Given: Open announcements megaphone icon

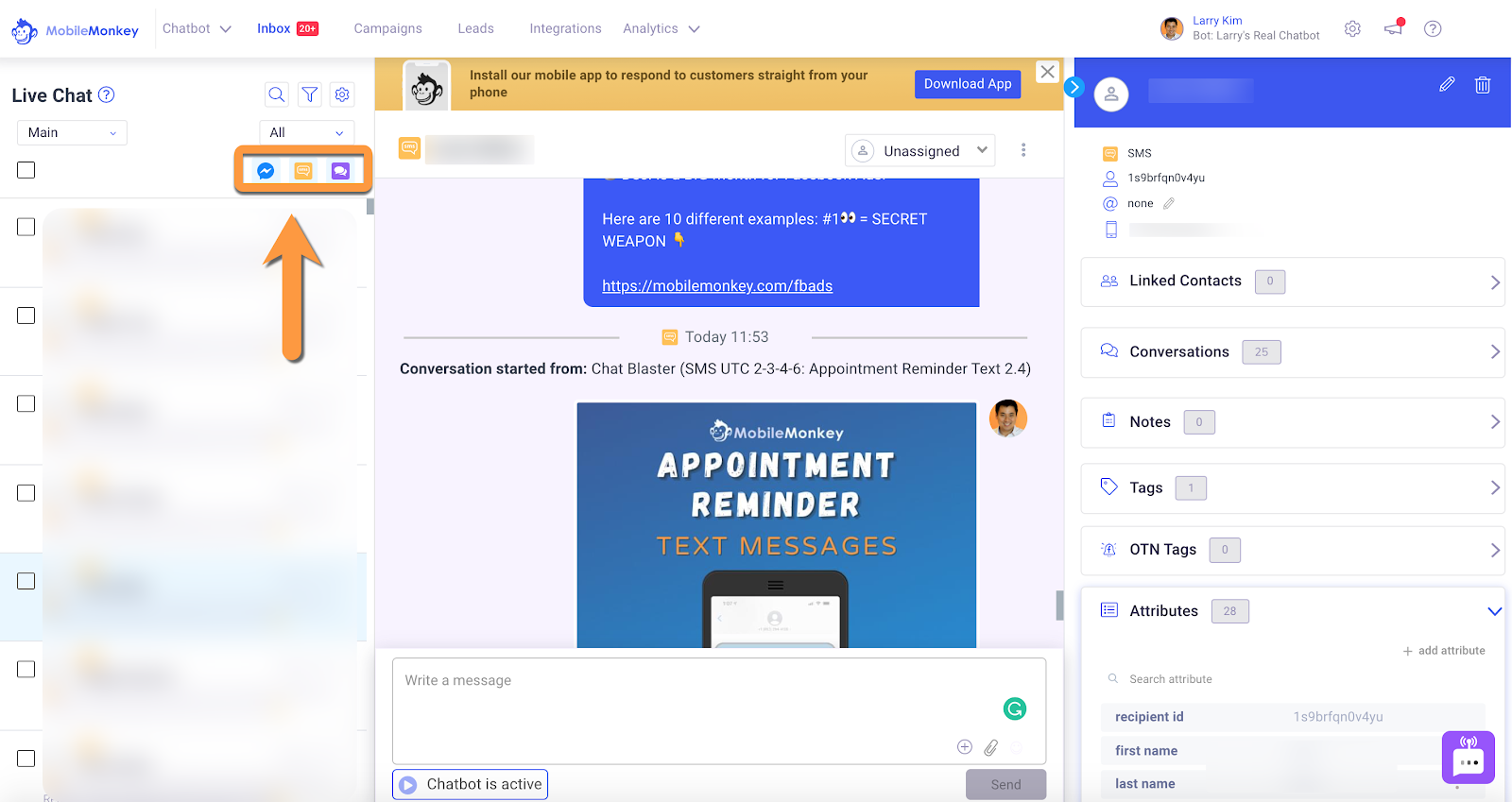Looking at the screenshot, I should point(1394,27).
